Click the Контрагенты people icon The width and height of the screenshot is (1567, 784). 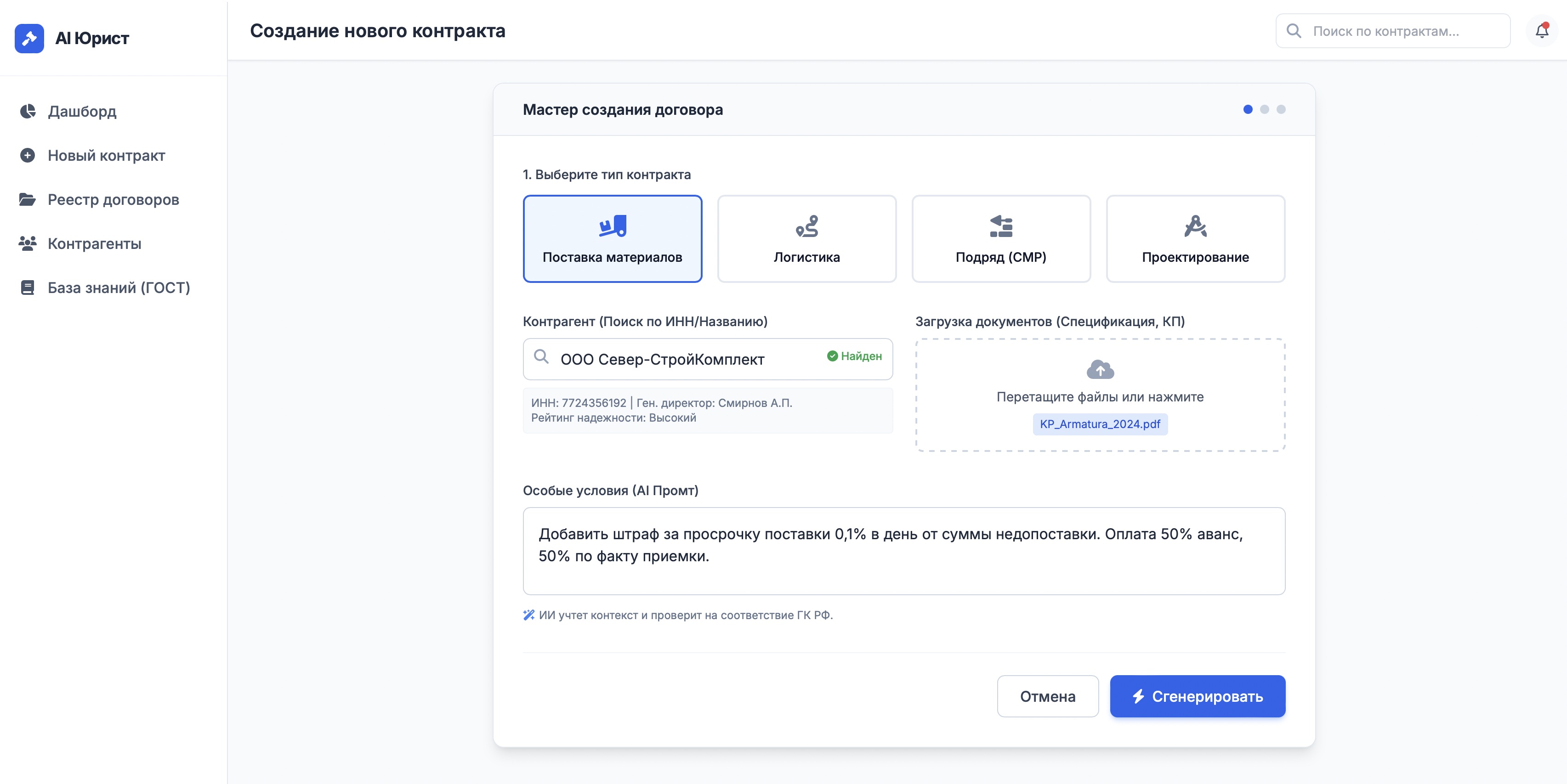(x=28, y=244)
